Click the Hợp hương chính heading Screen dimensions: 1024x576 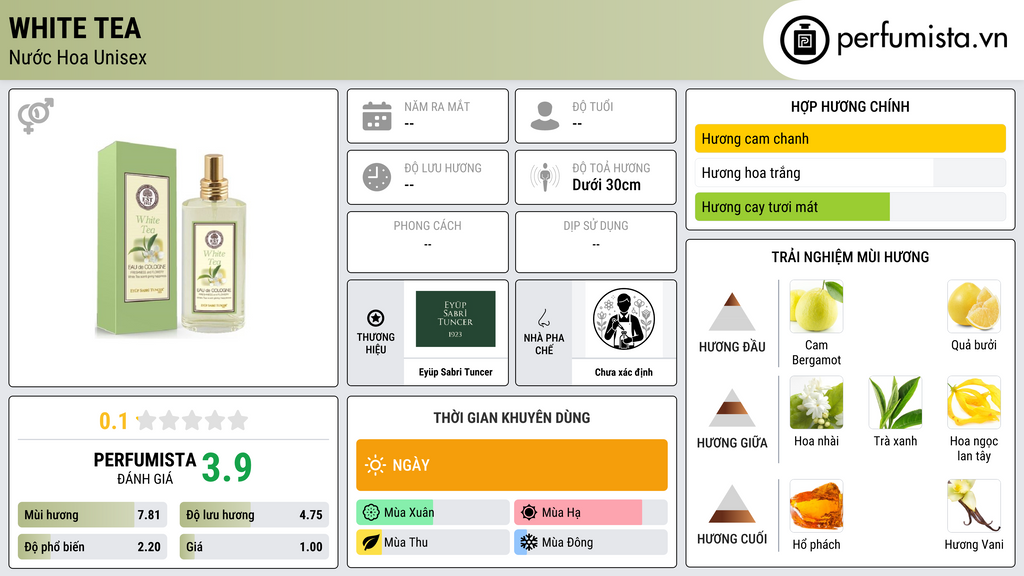tap(850, 106)
